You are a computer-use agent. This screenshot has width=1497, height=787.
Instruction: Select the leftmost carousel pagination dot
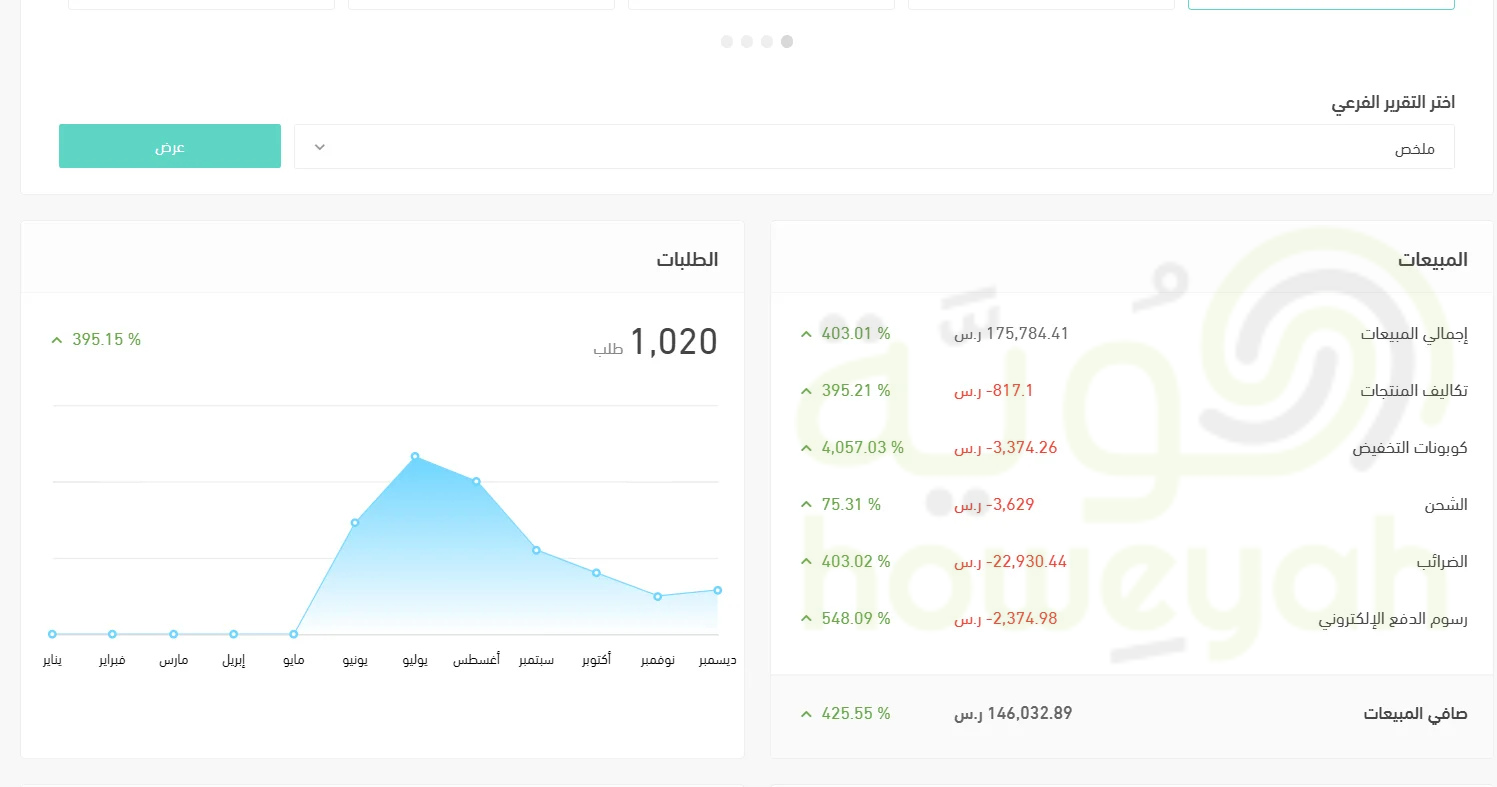point(727,42)
